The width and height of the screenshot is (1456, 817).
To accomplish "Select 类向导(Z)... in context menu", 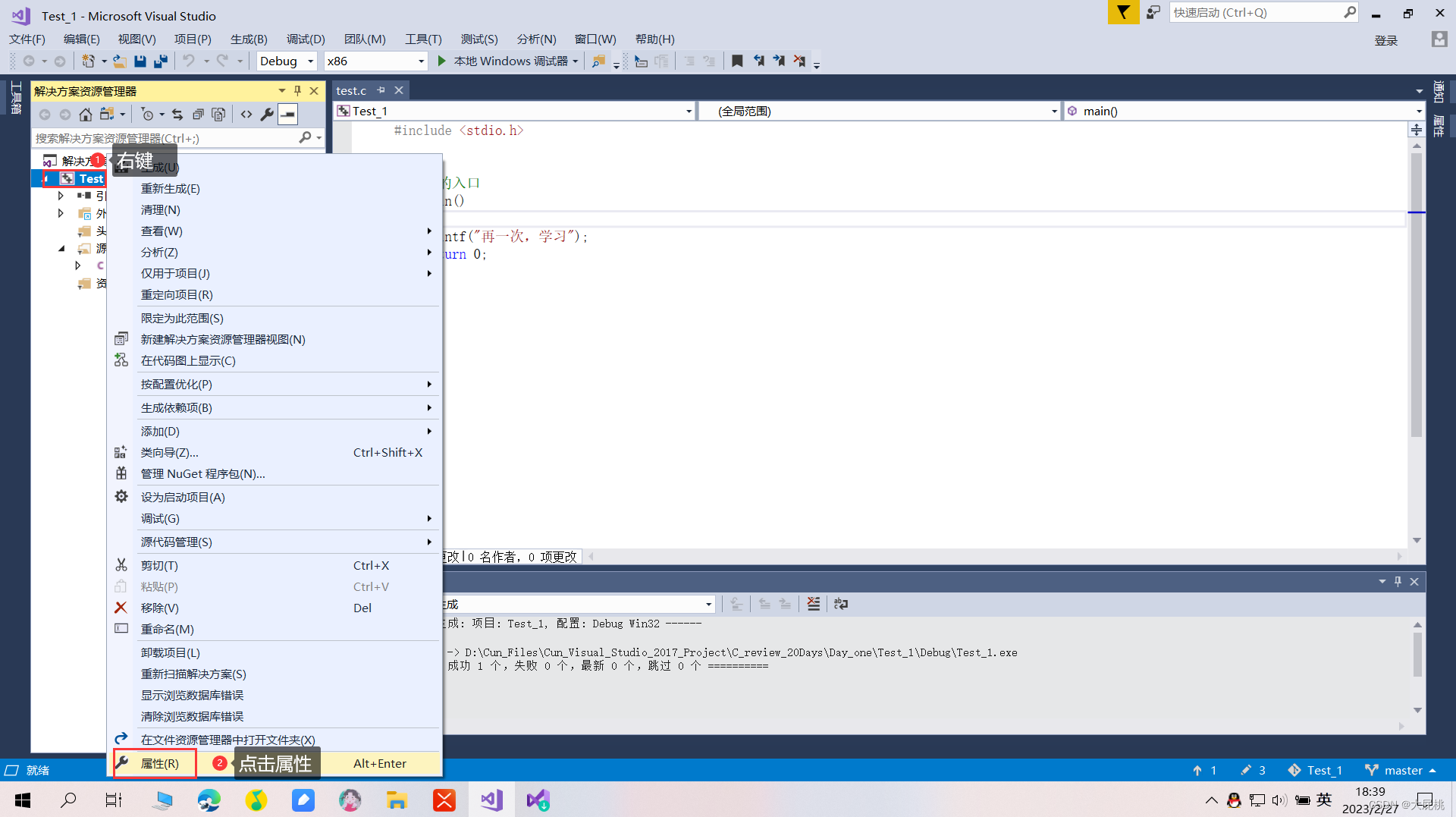I will (x=275, y=452).
